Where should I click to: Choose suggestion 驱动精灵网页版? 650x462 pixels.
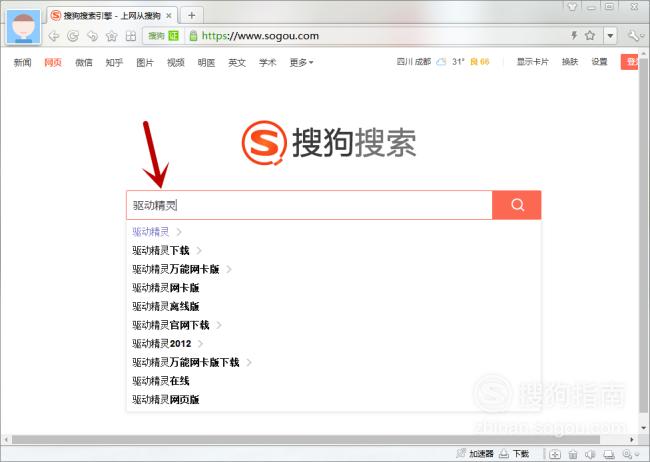(166, 400)
